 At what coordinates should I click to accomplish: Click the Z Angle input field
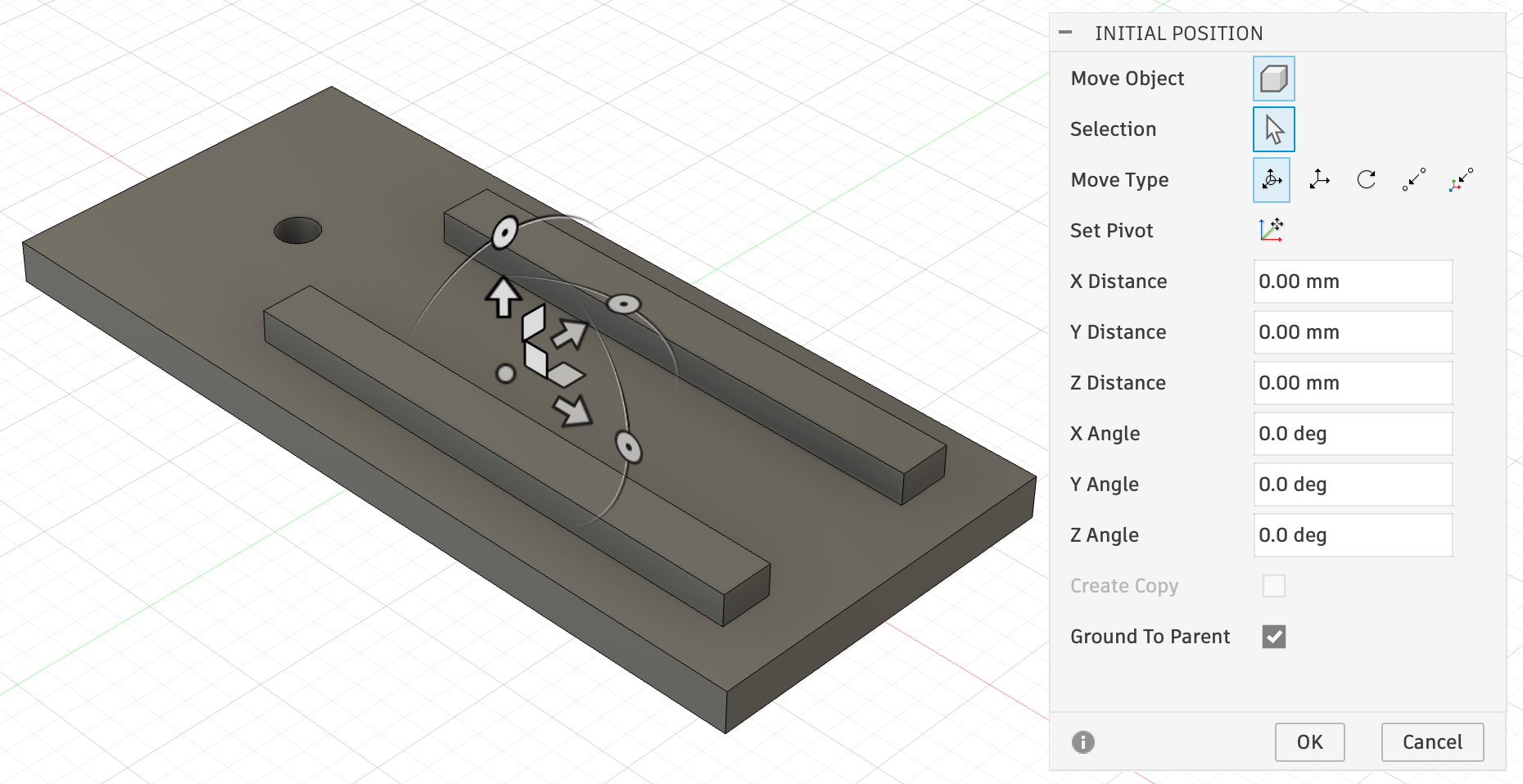coord(1353,535)
